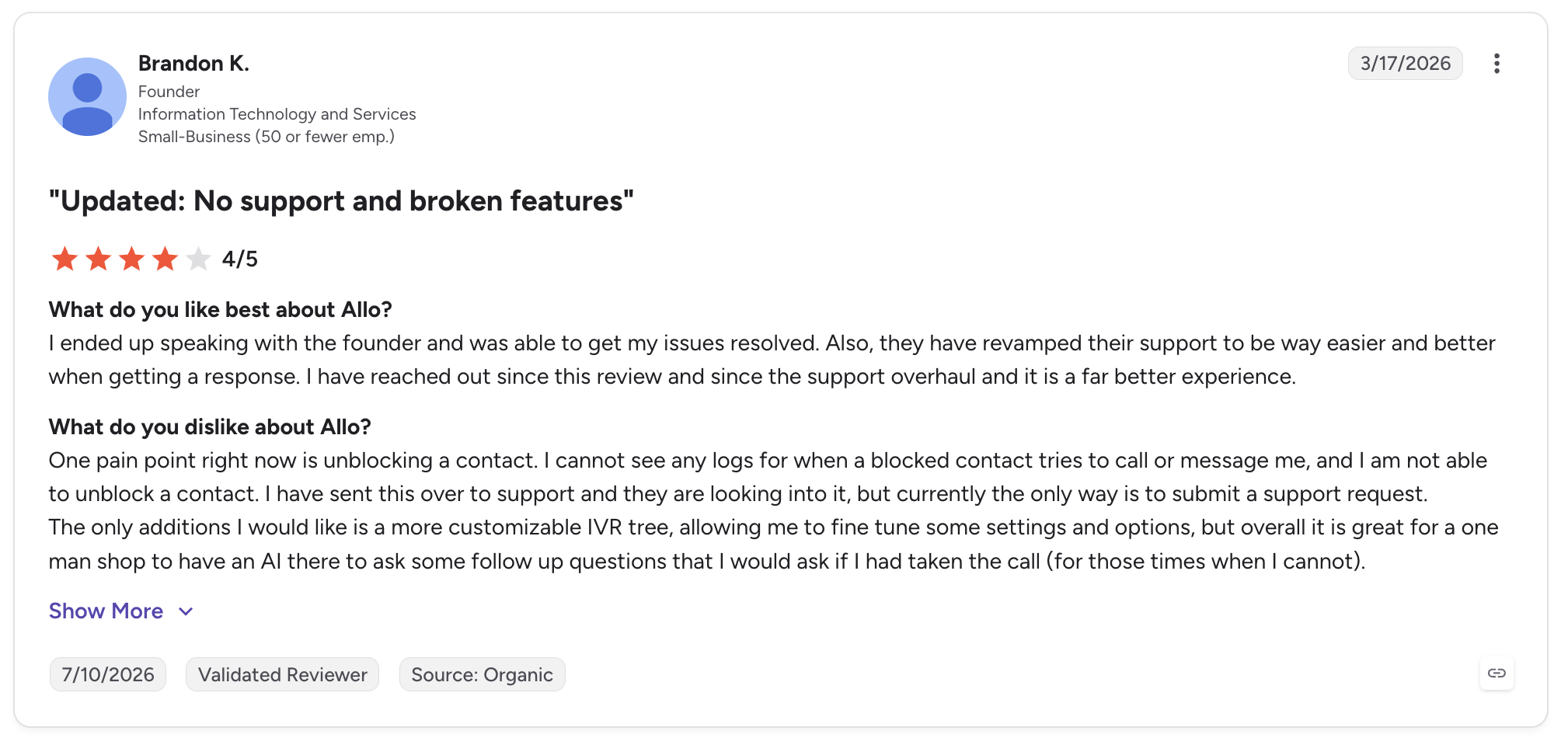Screen dimensions: 1568x738
Task: Click the third orange rating star
Action: click(131, 259)
